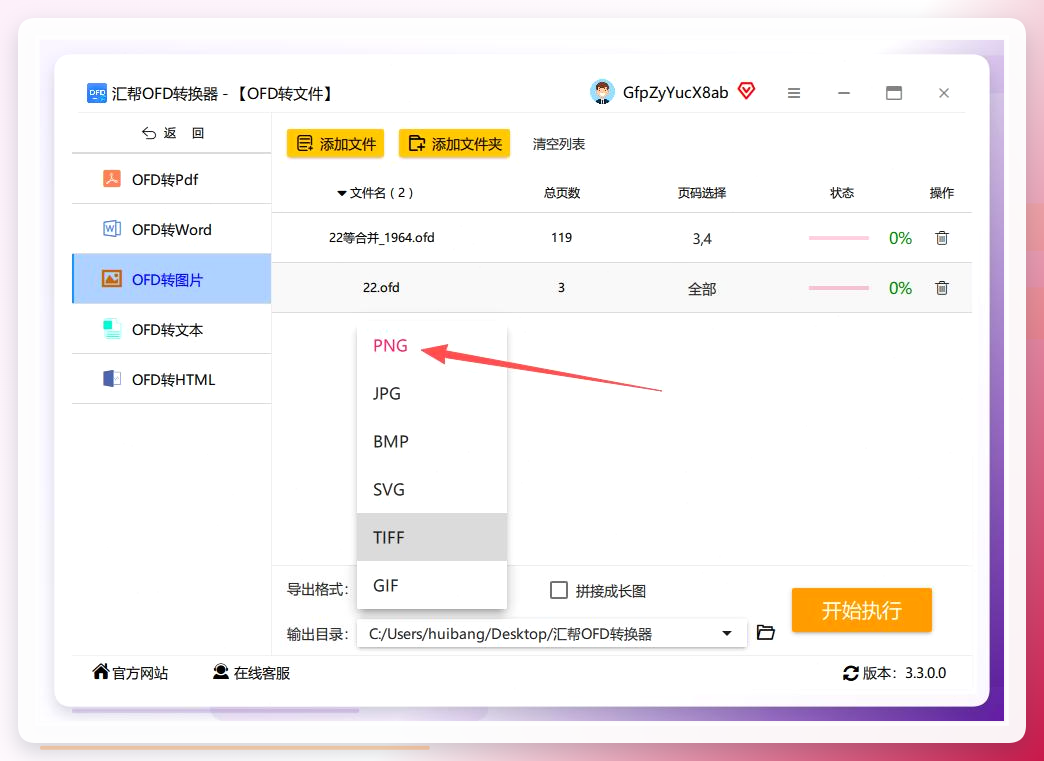Click progress bar of 22等合并_1964.ofd row

click(x=838, y=238)
